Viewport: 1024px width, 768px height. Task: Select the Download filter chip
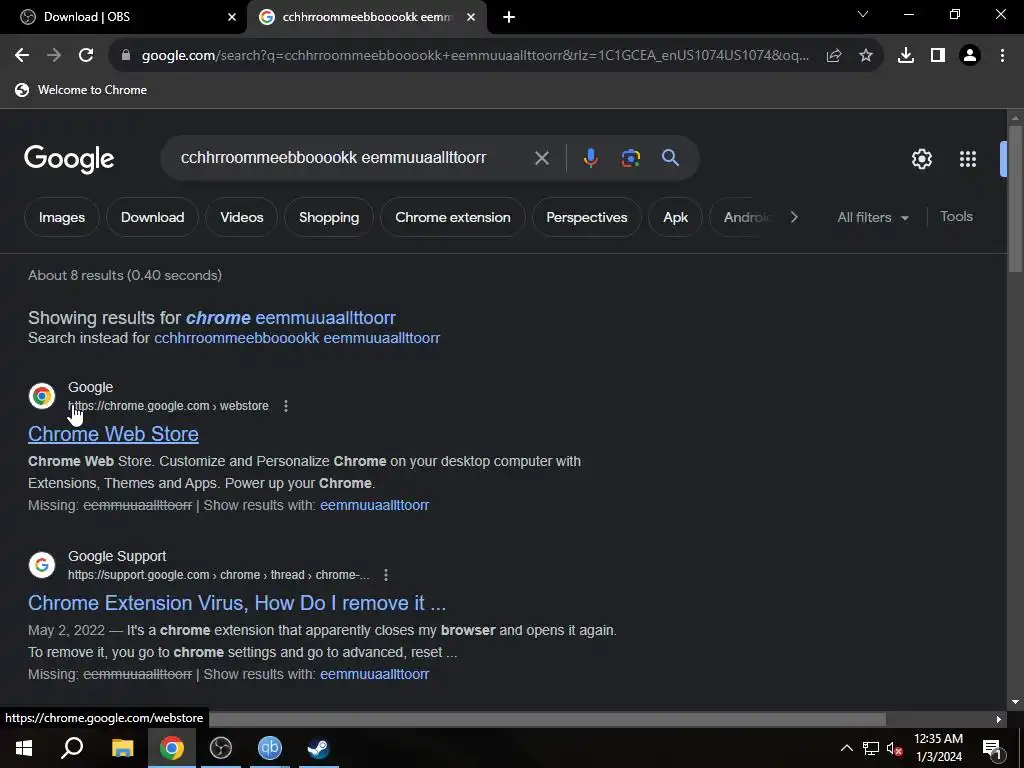(x=152, y=217)
